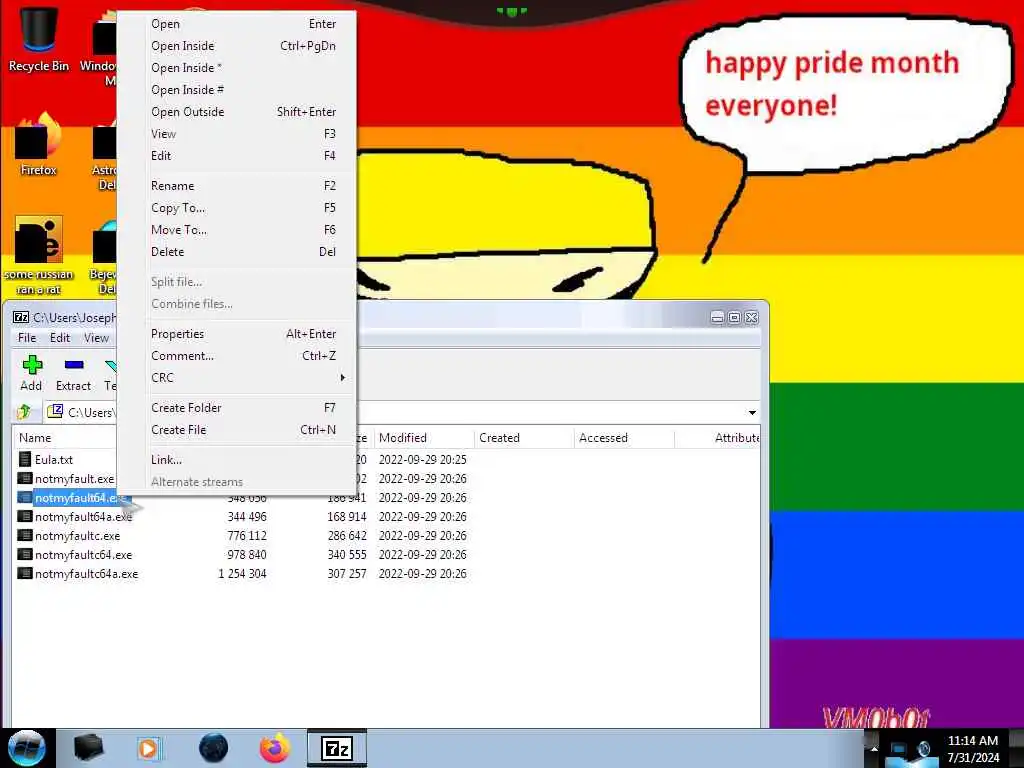Viewport: 1024px width, 768px height.
Task: Open dark globe taskbar icon
Action: (x=214, y=748)
